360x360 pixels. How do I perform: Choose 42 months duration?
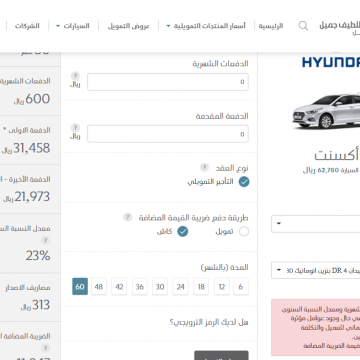pos(119,287)
